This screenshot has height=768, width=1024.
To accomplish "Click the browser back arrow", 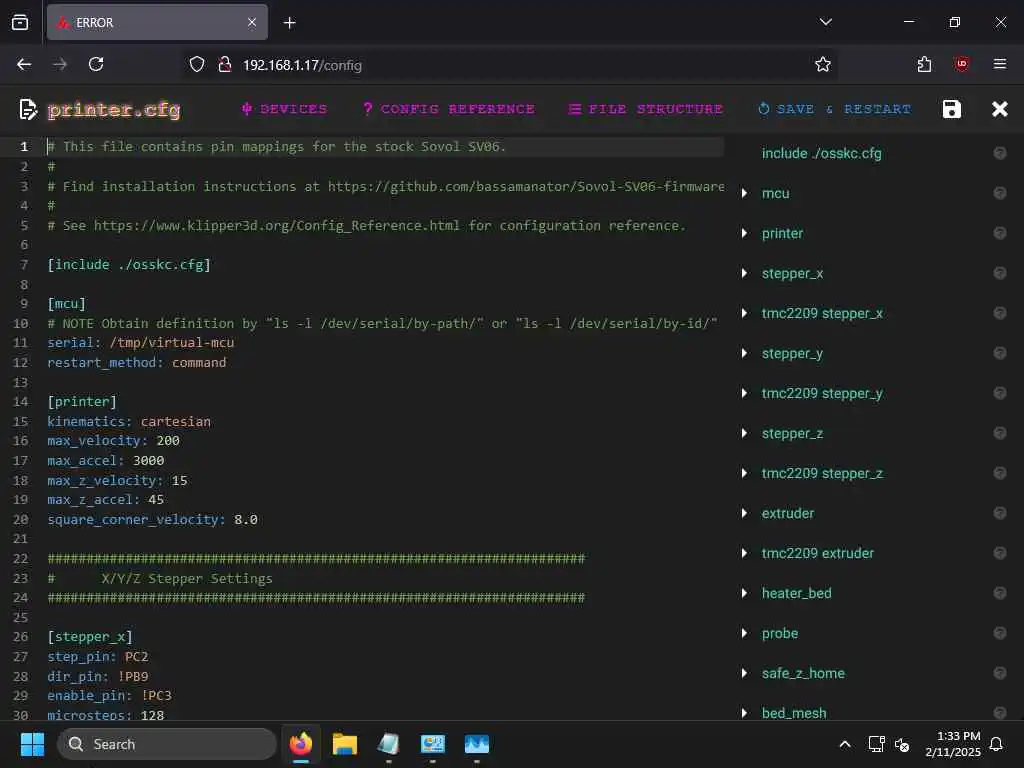I will (24, 64).
